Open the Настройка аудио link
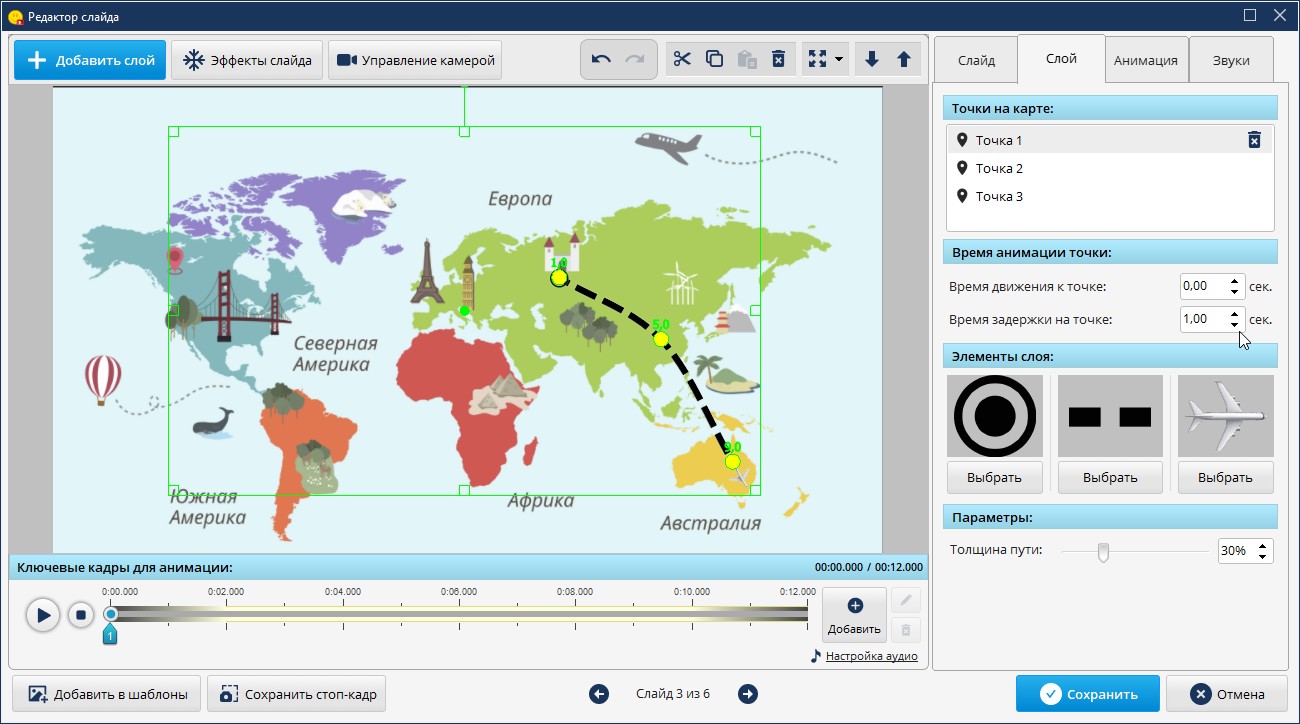The height and width of the screenshot is (724, 1300). click(871, 656)
